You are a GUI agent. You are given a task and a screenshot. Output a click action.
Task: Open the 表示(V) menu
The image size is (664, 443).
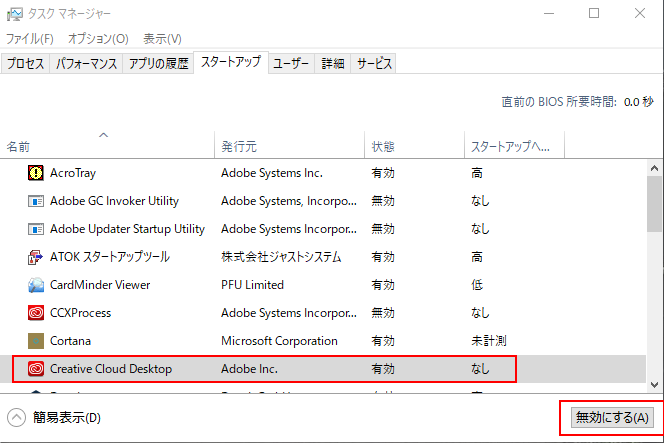(x=162, y=38)
